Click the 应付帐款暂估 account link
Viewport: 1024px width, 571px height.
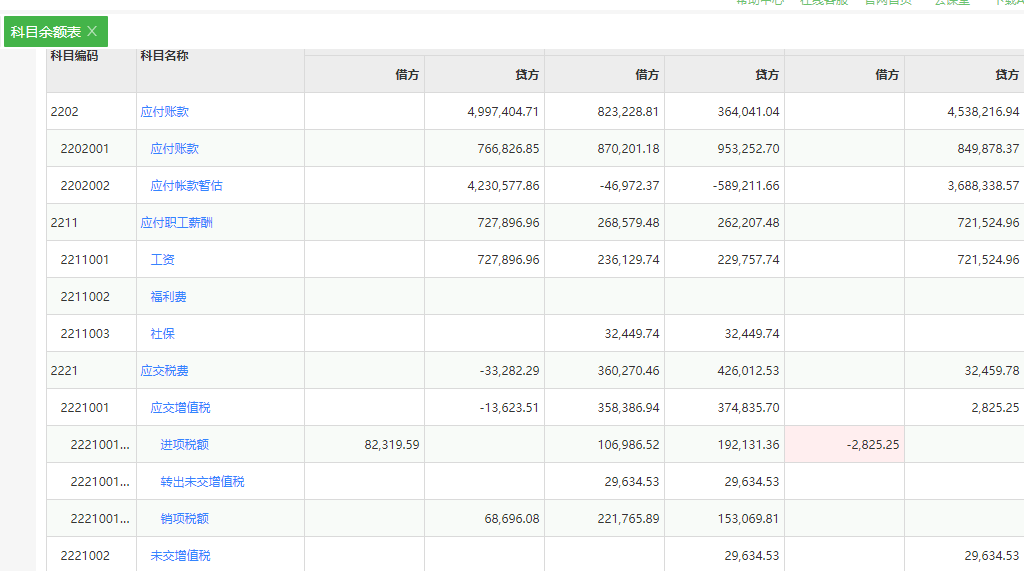point(186,186)
